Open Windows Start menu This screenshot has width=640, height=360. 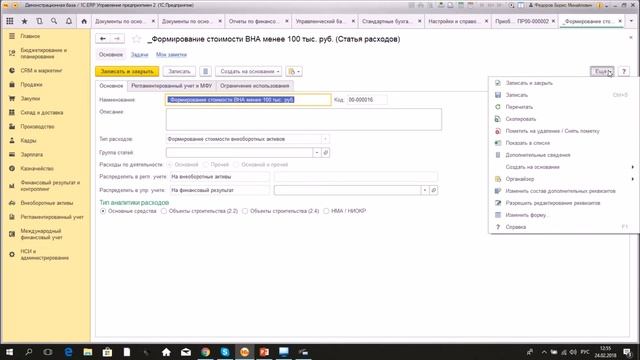(9, 352)
